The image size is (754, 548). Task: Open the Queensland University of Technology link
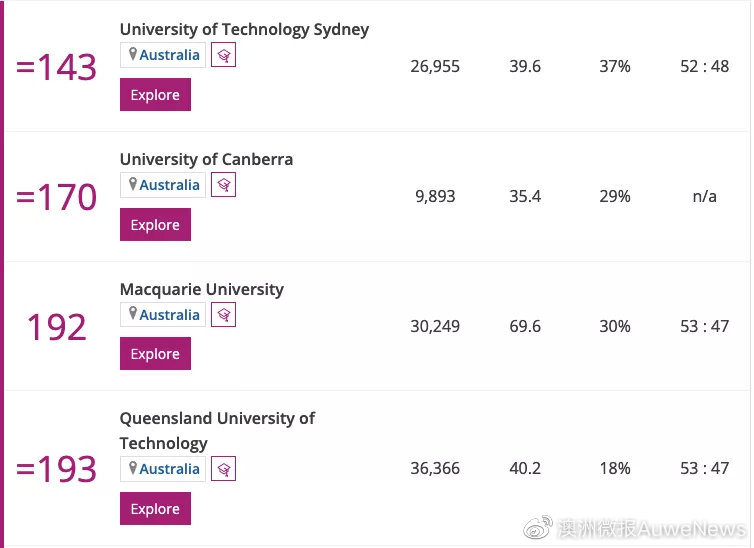point(217,418)
